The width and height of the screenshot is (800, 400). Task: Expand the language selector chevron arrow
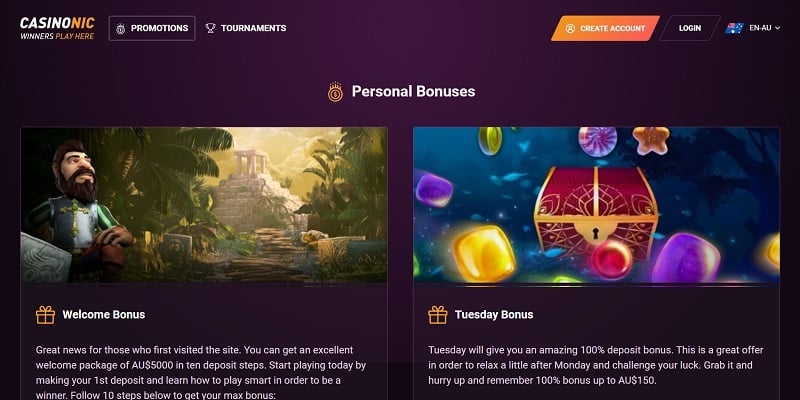(x=775, y=28)
